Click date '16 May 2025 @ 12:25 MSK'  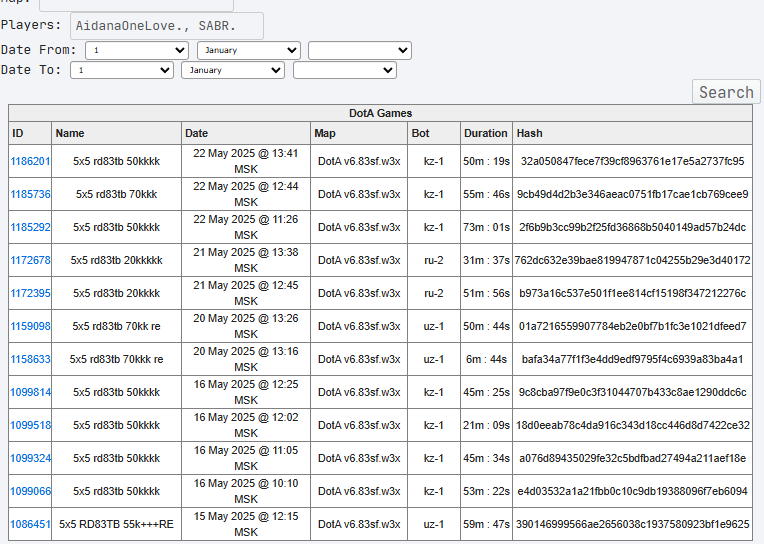click(246, 392)
